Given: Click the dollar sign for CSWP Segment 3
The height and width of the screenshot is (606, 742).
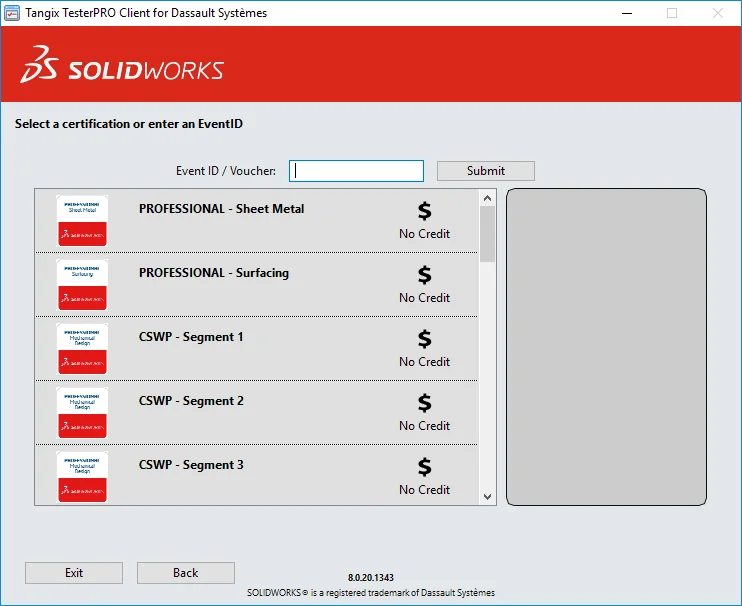Looking at the screenshot, I should point(424,467).
